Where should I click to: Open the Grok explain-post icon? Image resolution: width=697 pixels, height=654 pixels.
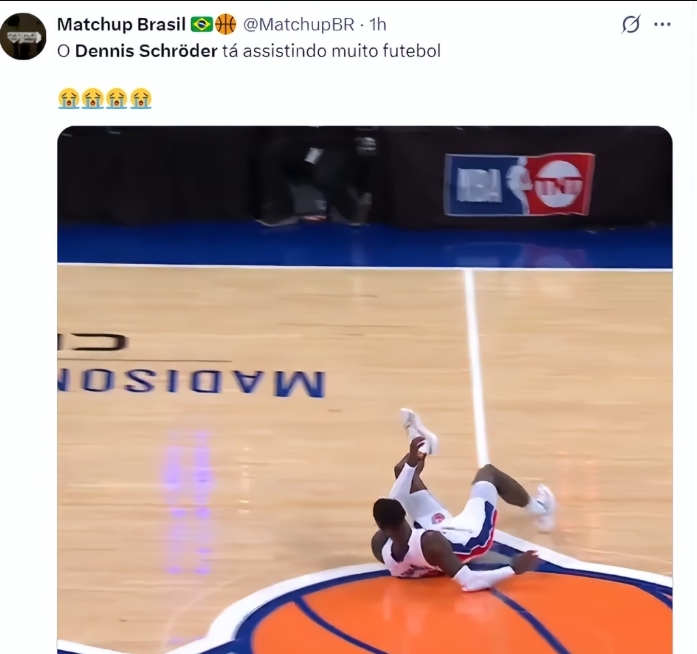[x=631, y=24]
